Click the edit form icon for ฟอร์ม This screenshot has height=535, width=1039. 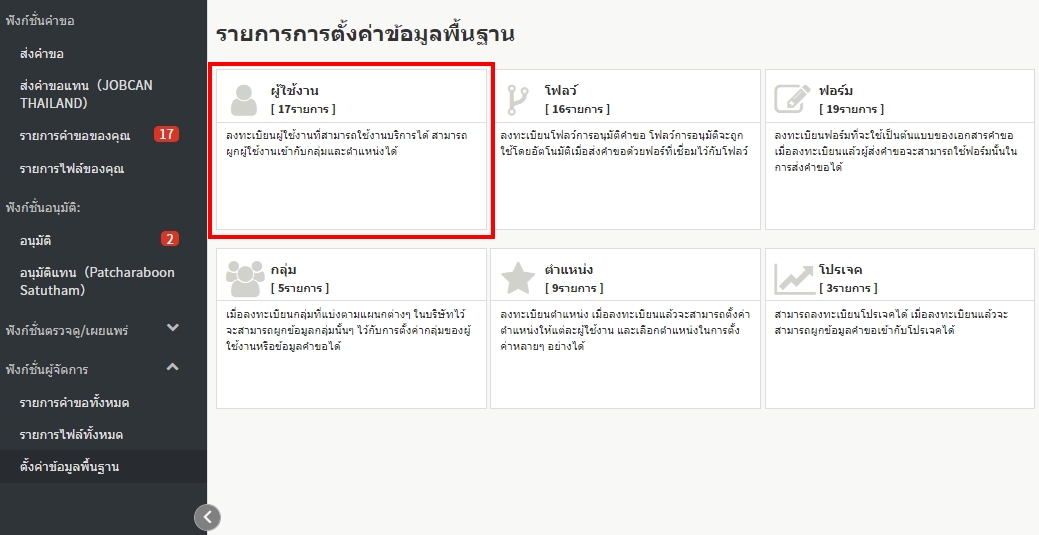(x=792, y=99)
